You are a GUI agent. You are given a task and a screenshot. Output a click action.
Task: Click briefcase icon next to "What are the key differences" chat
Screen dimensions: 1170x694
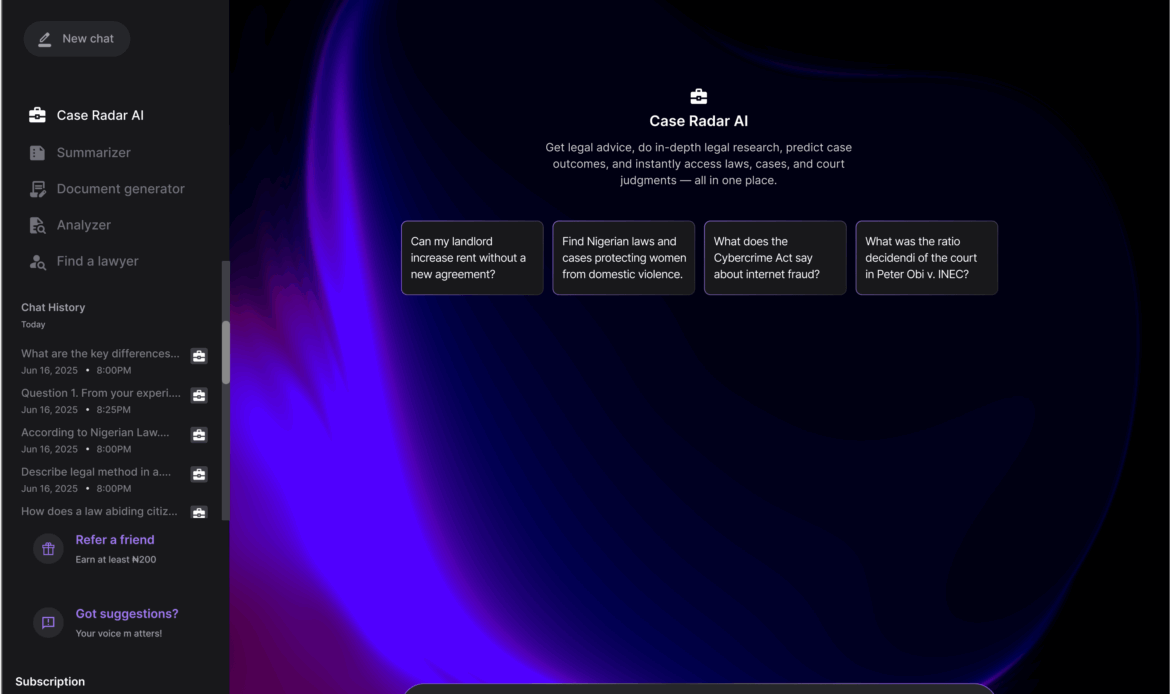[x=199, y=356]
